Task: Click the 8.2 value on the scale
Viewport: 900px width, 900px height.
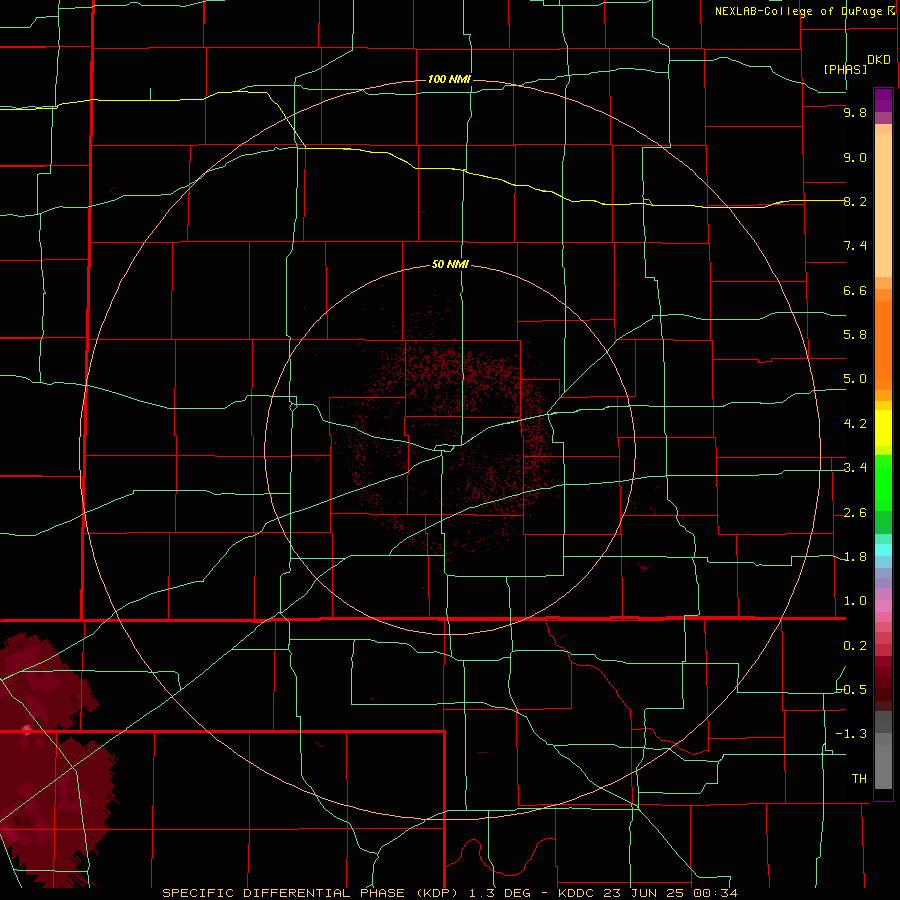Action: [x=855, y=201]
